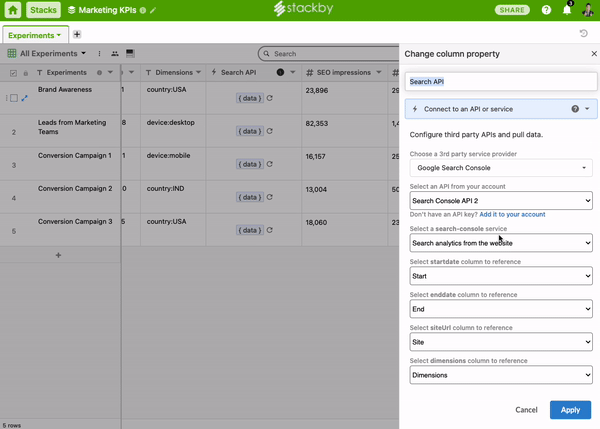Open Search Console API 2 dropdown
This screenshot has width=600, height=429.
(x=501, y=201)
